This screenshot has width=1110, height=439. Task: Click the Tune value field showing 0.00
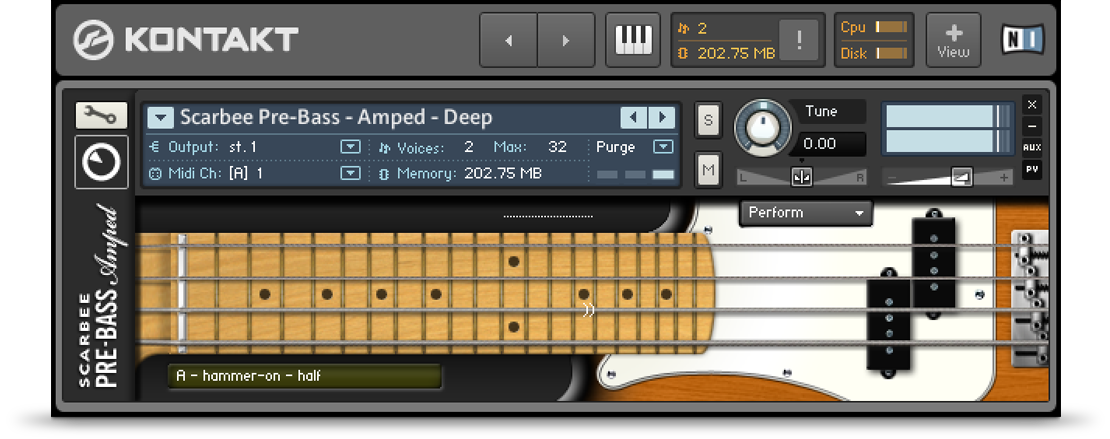[829, 144]
